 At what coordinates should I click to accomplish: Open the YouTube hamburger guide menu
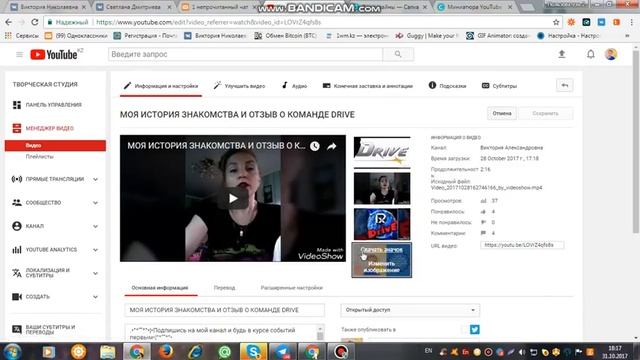(x=19, y=54)
